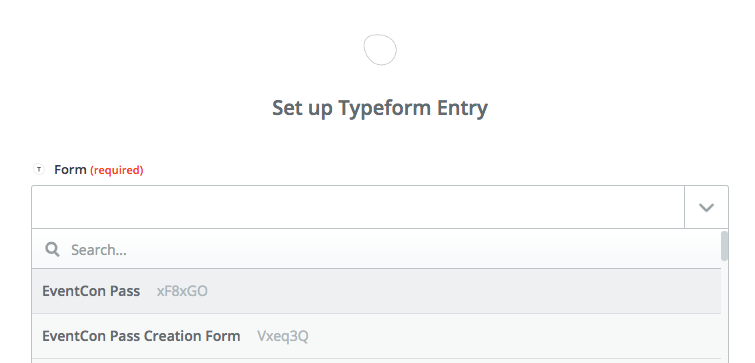Click the magnifying glass search icon
Image resolution: width=755 pixels, height=363 pixels.
pyautogui.click(x=52, y=249)
